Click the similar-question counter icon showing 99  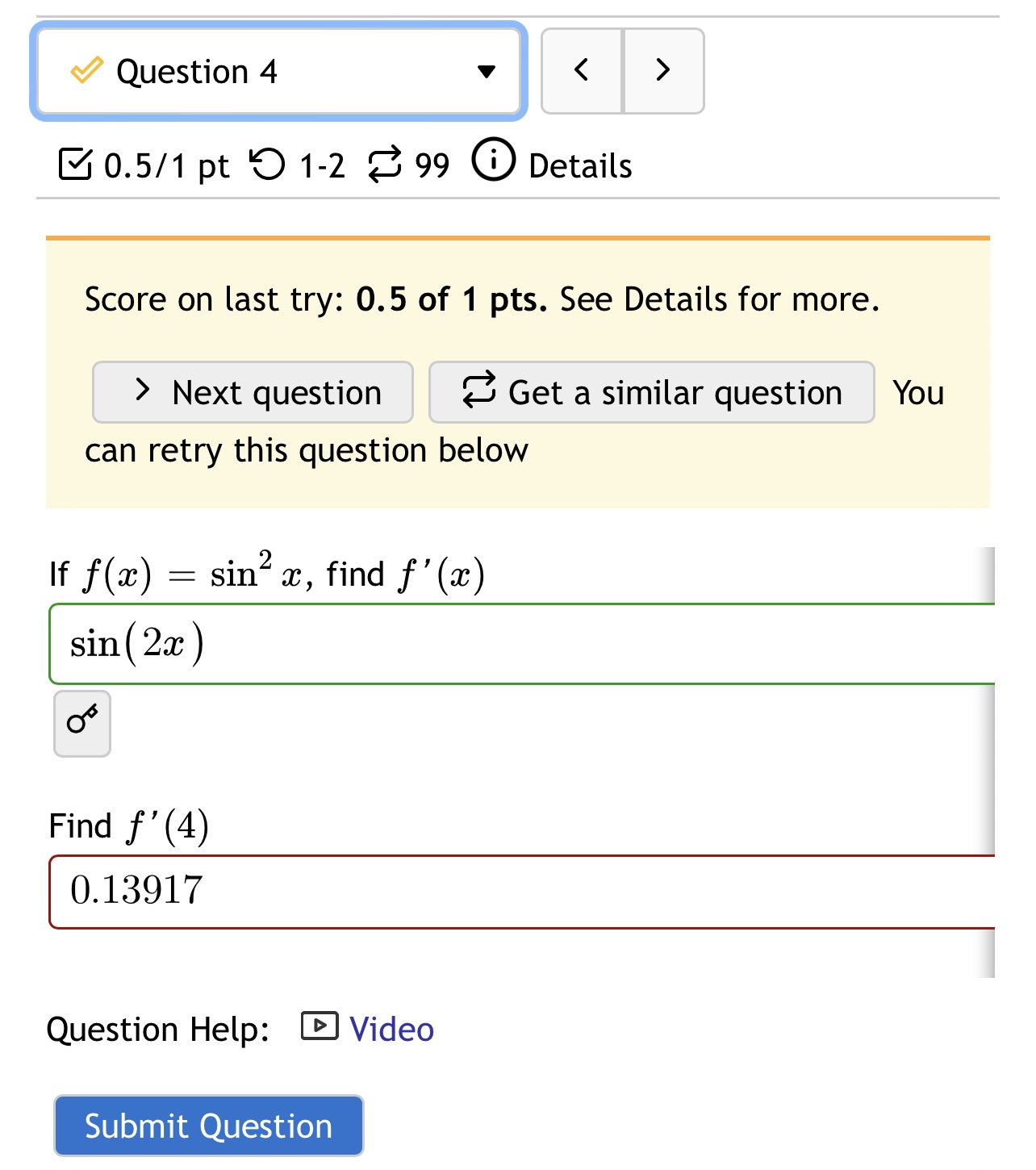pyautogui.click(x=386, y=164)
